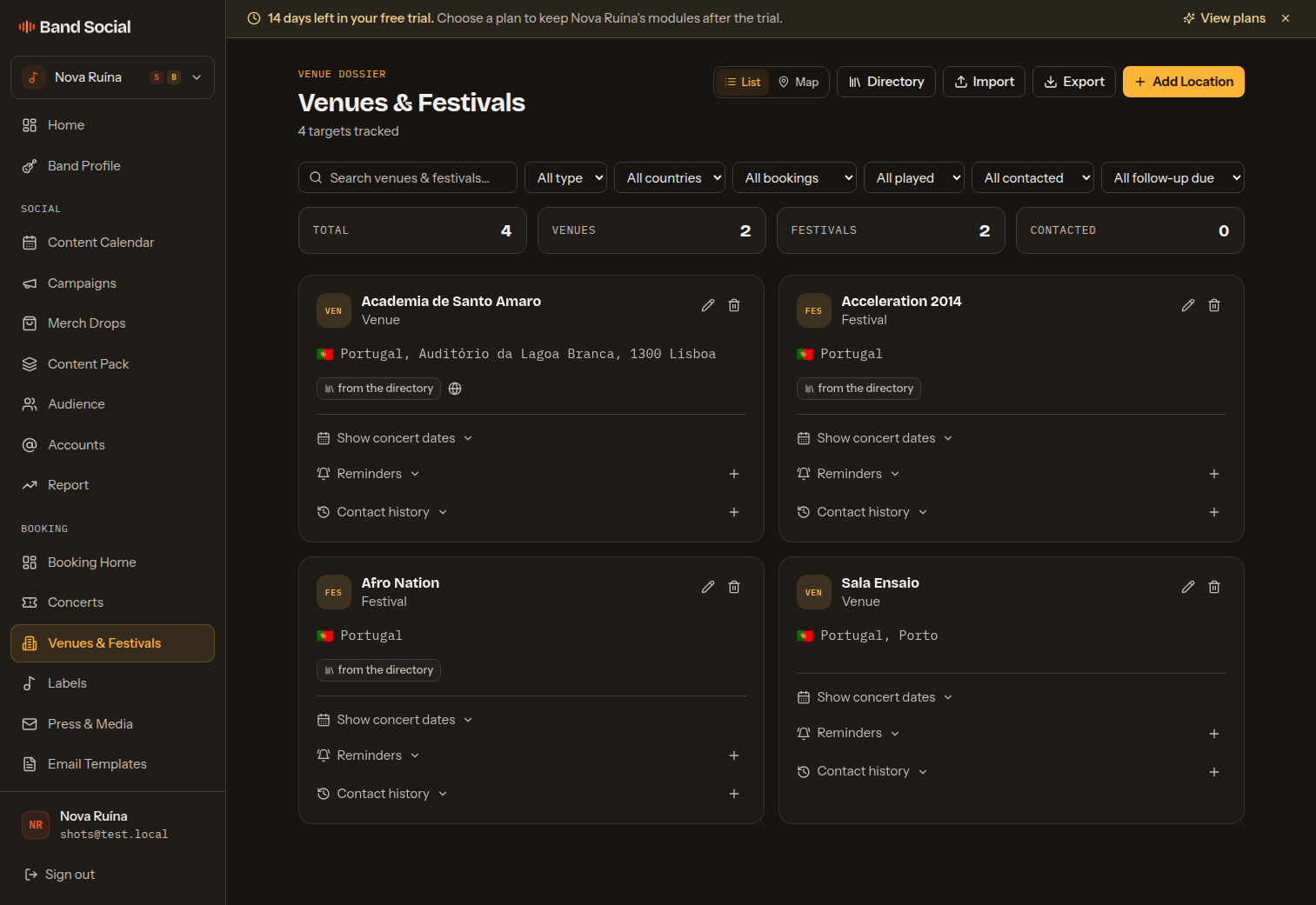This screenshot has height=905, width=1316.
Task: Add contact history entry for Sala Ensaio
Action: coord(1214,772)
